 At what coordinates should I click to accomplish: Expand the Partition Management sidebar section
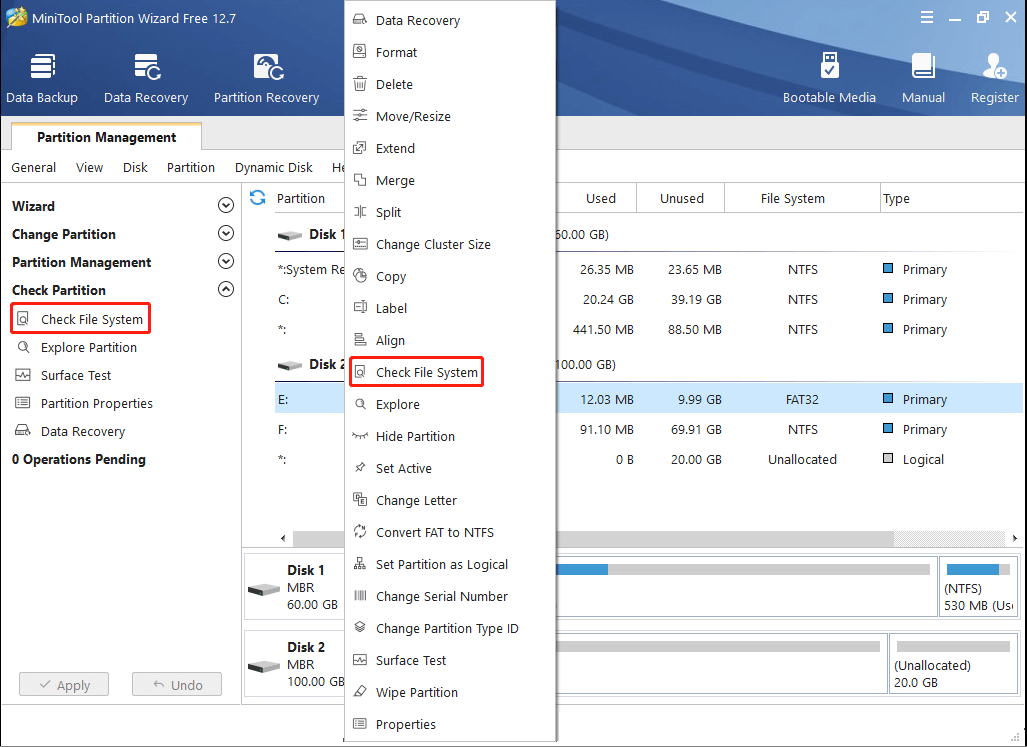[225, 262]
